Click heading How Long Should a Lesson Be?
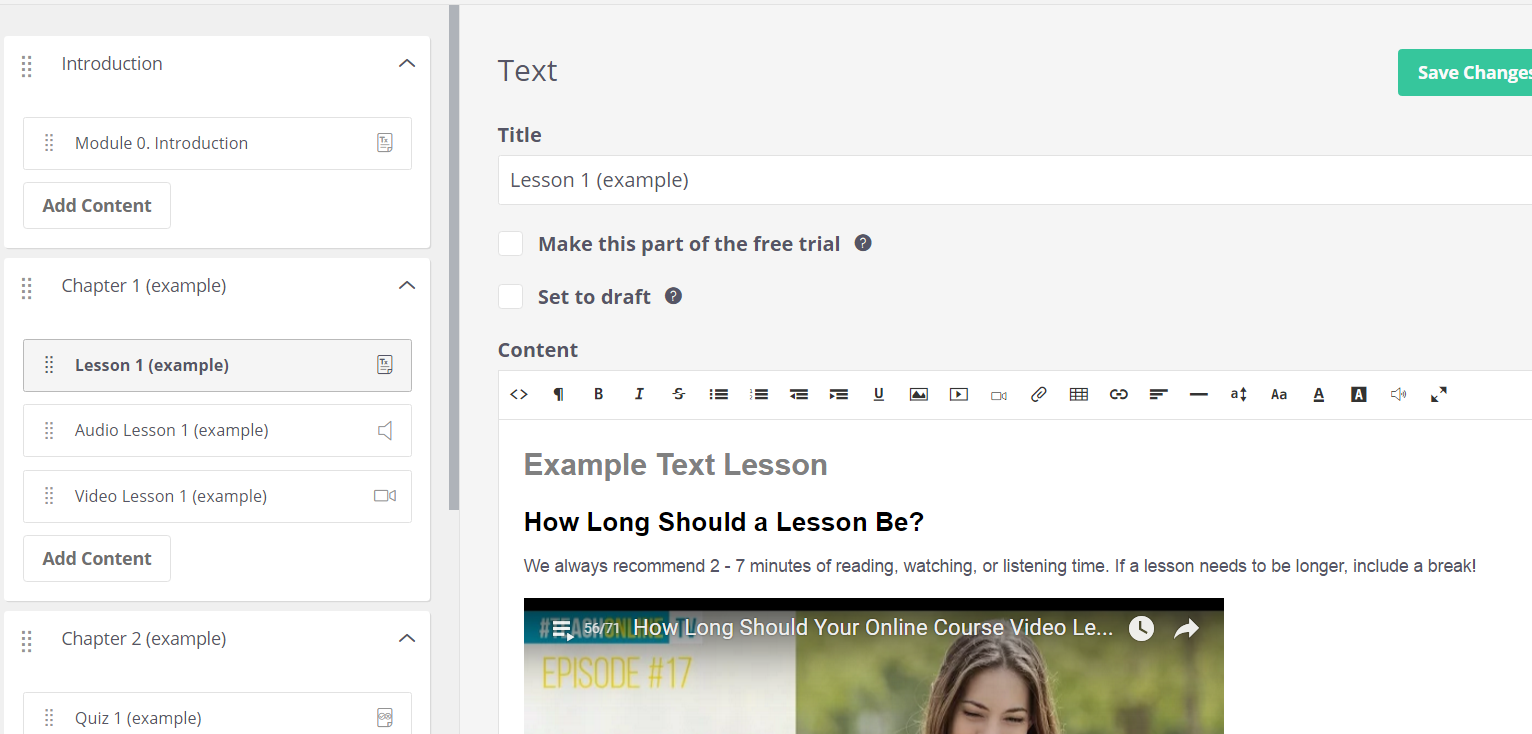 [724, 522]
